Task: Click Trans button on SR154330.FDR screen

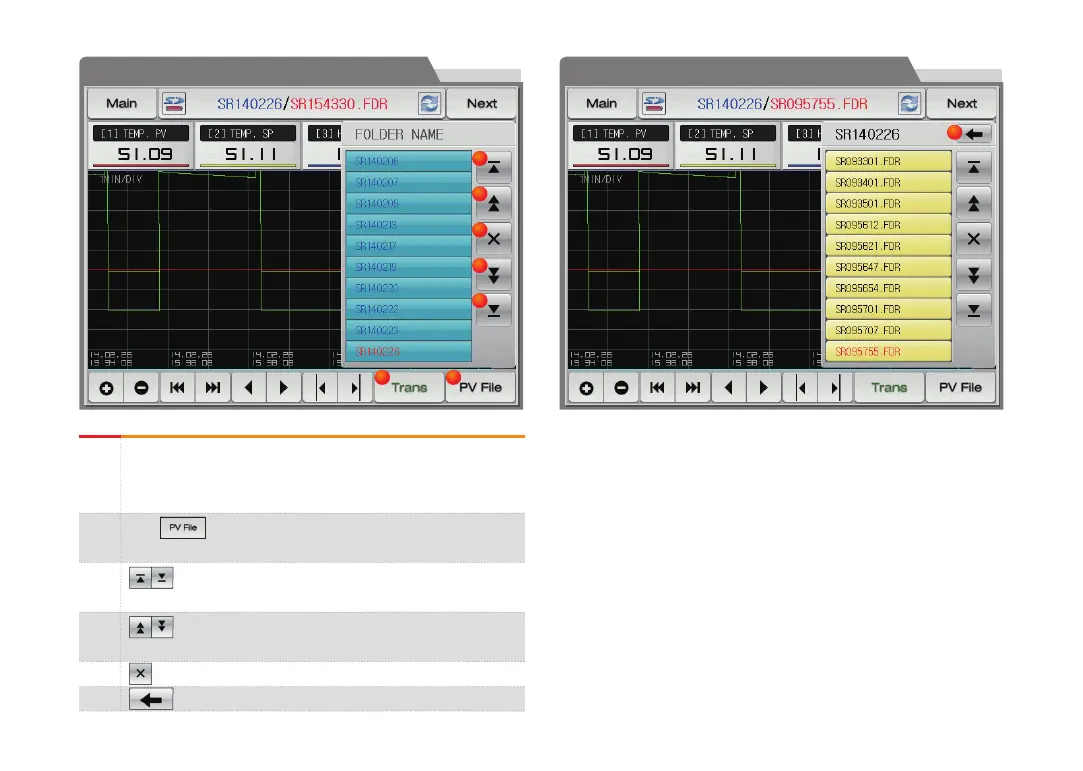Action: (x=409, y=388)
